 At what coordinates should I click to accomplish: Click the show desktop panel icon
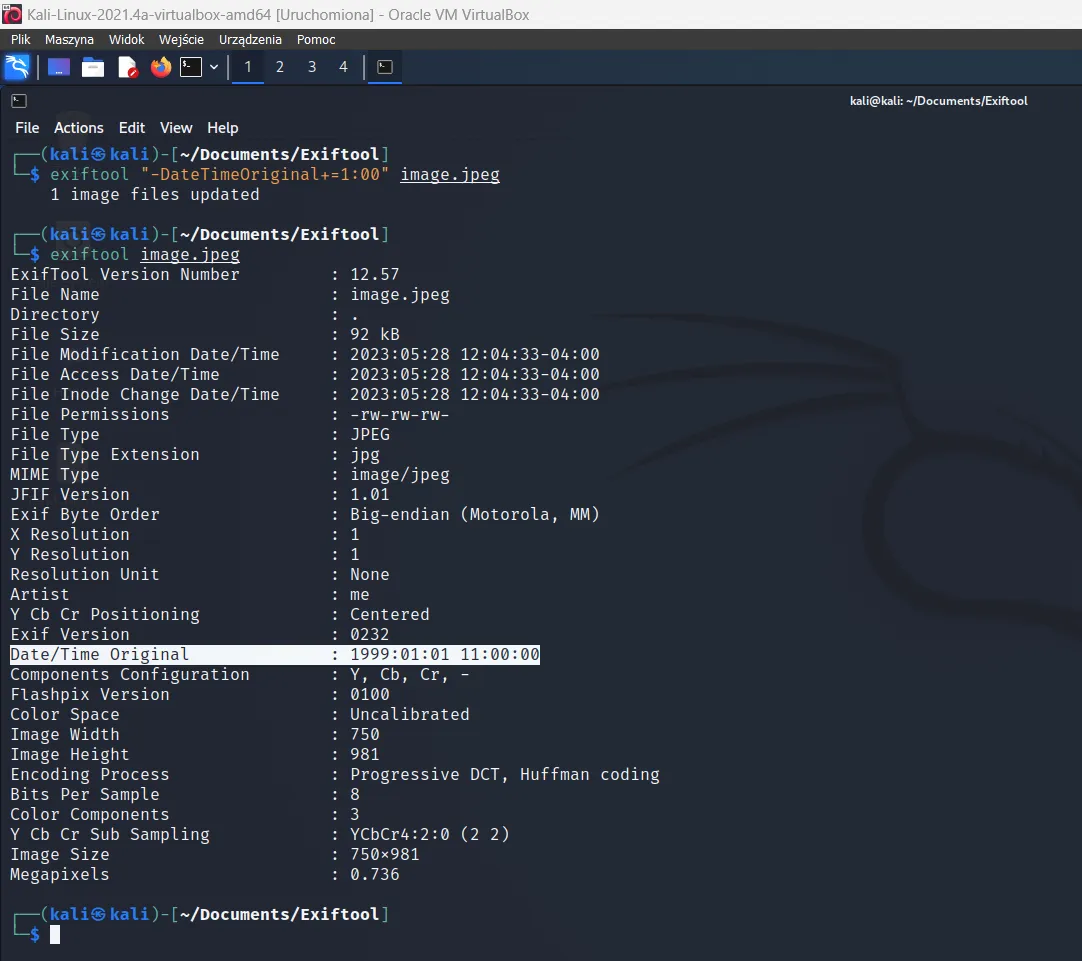(59, 67)
